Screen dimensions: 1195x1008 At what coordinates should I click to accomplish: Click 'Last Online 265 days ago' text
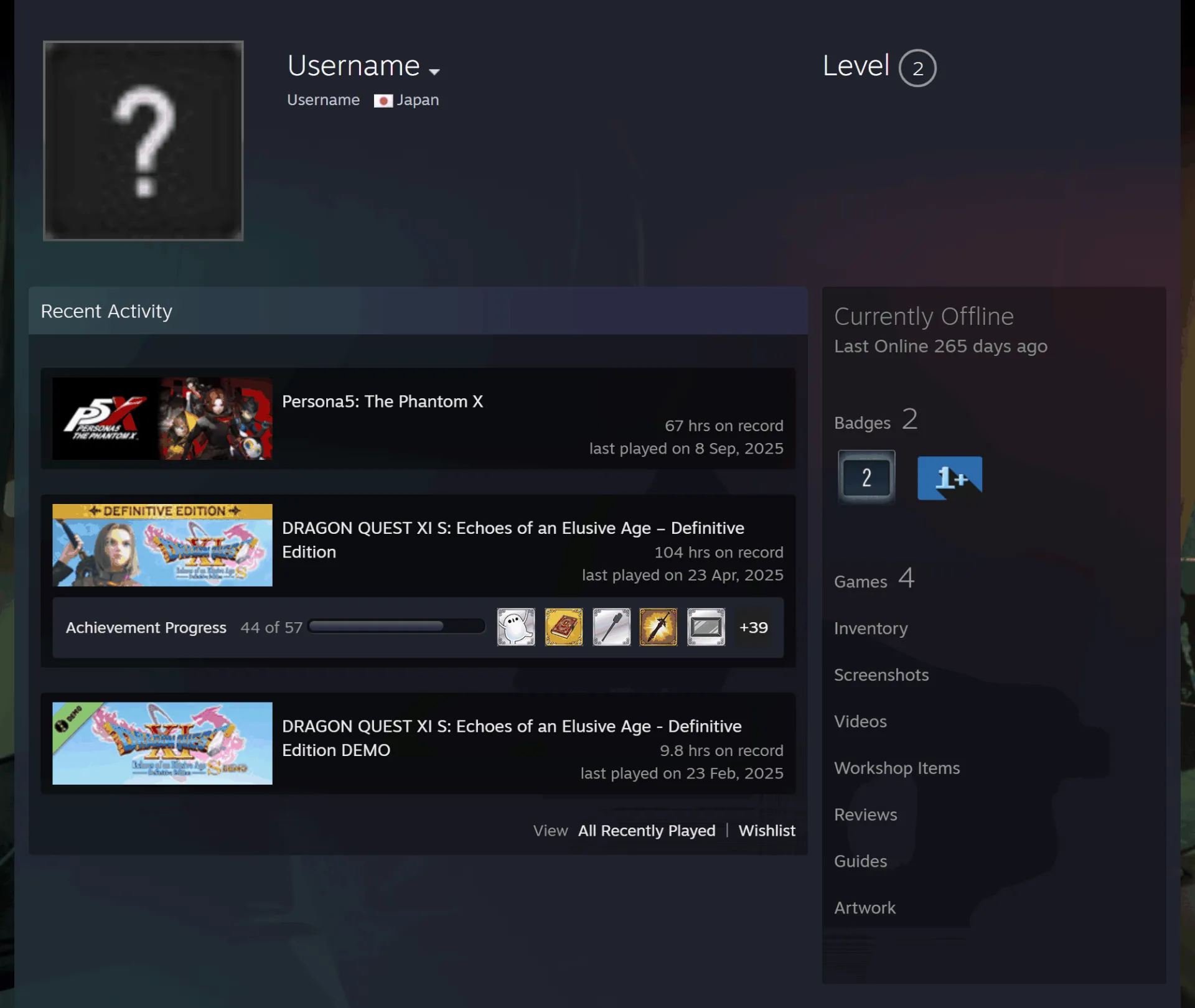[940, 346]
